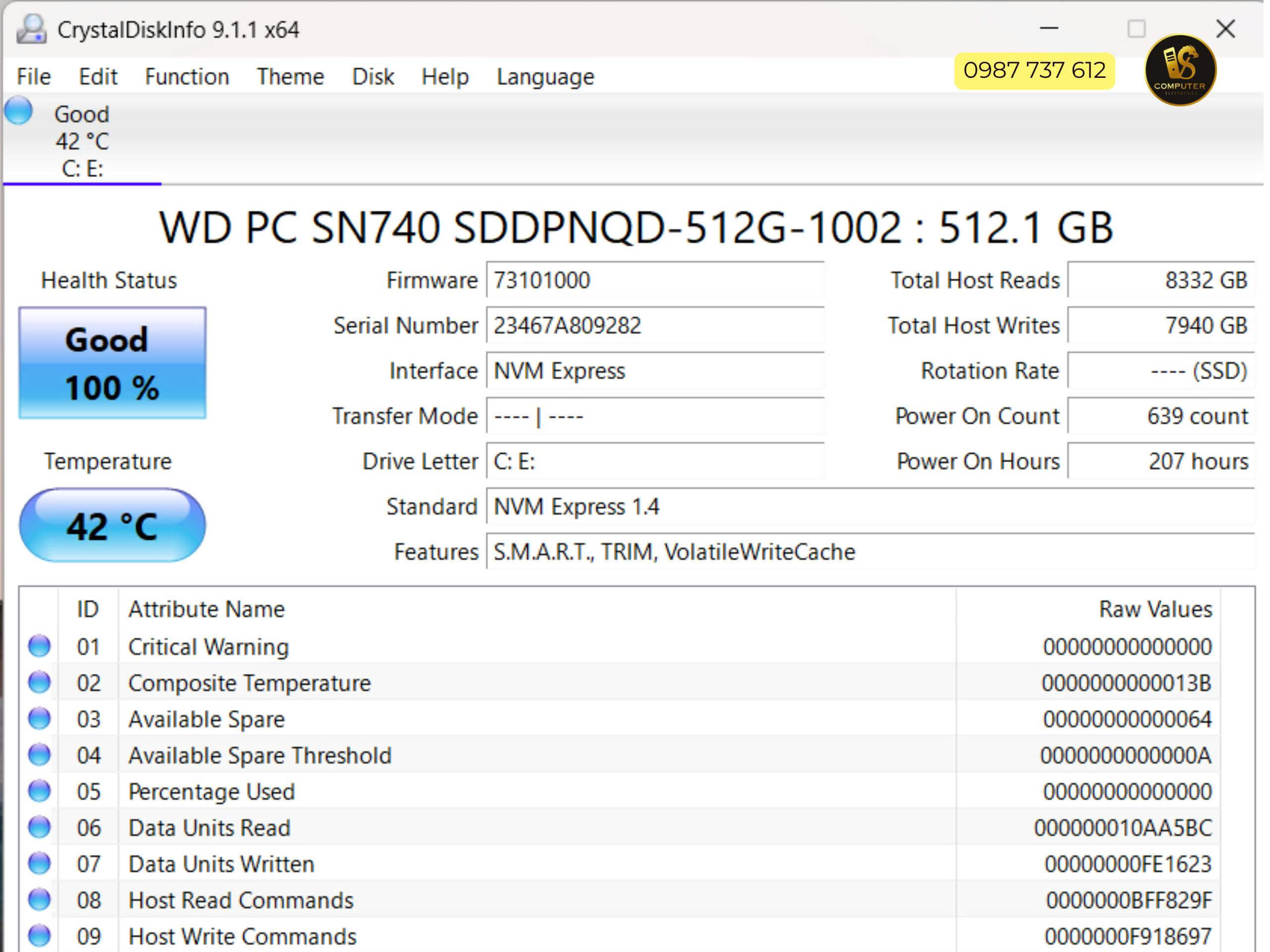
Task: Open the Function menu
Action: pyautogui.click(x=187, y=76)
